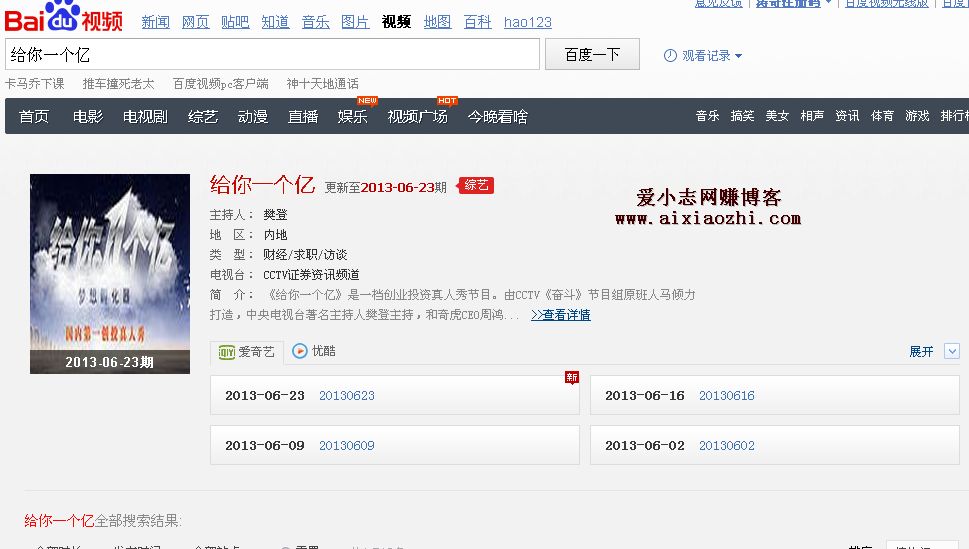Focus the search box containing 给你一个亿

coord(273,54)
